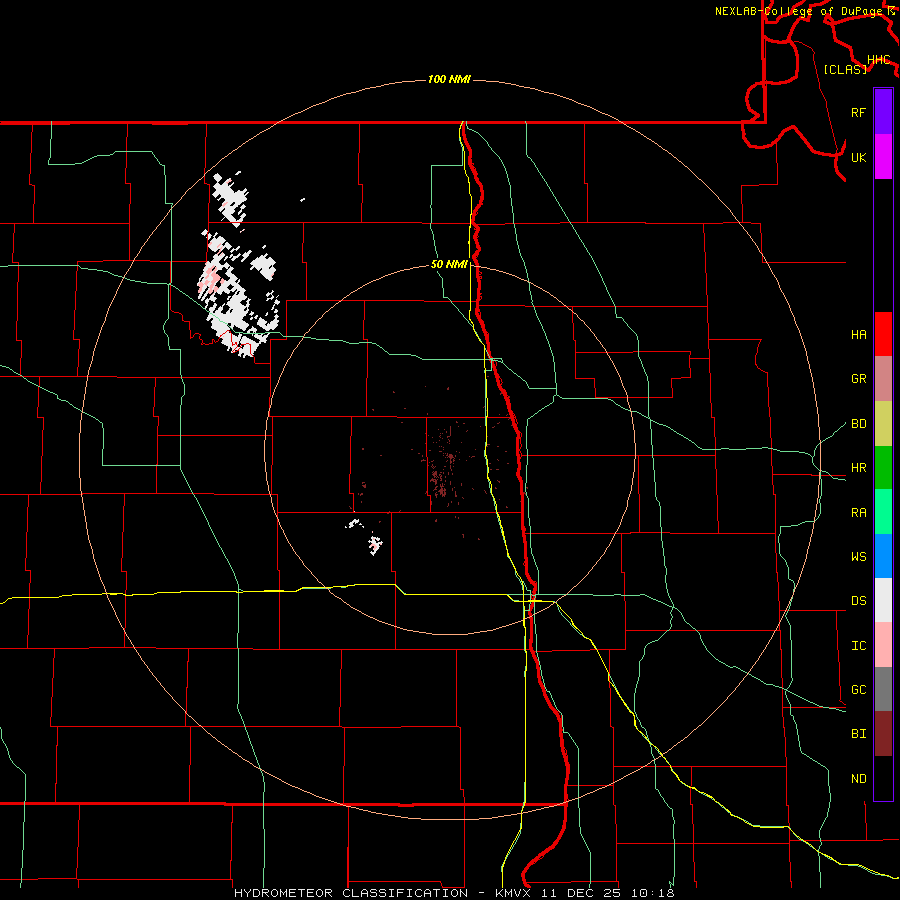Click the UK legend label
Screen dimensions: 900x900
coord(858,157)
